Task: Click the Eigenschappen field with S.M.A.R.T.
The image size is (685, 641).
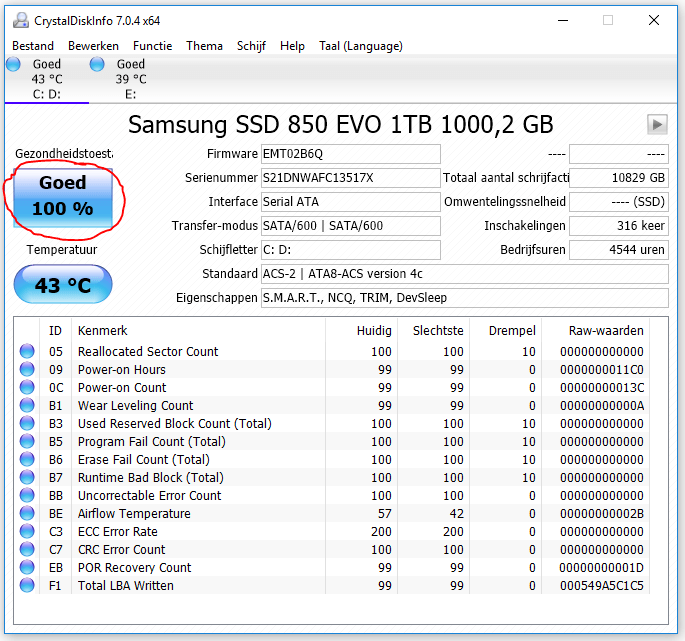Action: pyautogui.click(x=465, y=298)
